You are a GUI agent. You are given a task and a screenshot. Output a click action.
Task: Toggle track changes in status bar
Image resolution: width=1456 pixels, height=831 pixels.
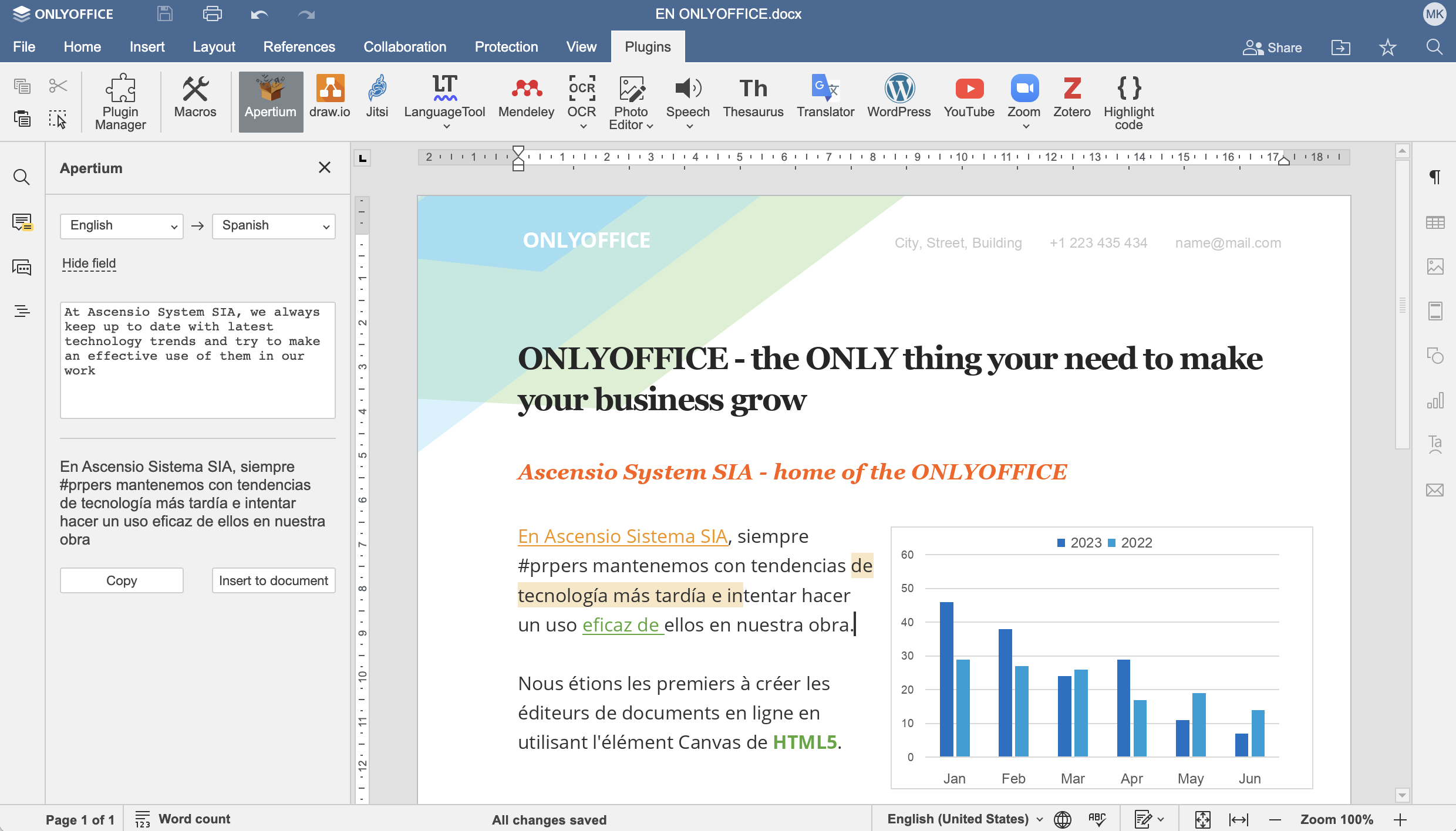point(1143,819)
